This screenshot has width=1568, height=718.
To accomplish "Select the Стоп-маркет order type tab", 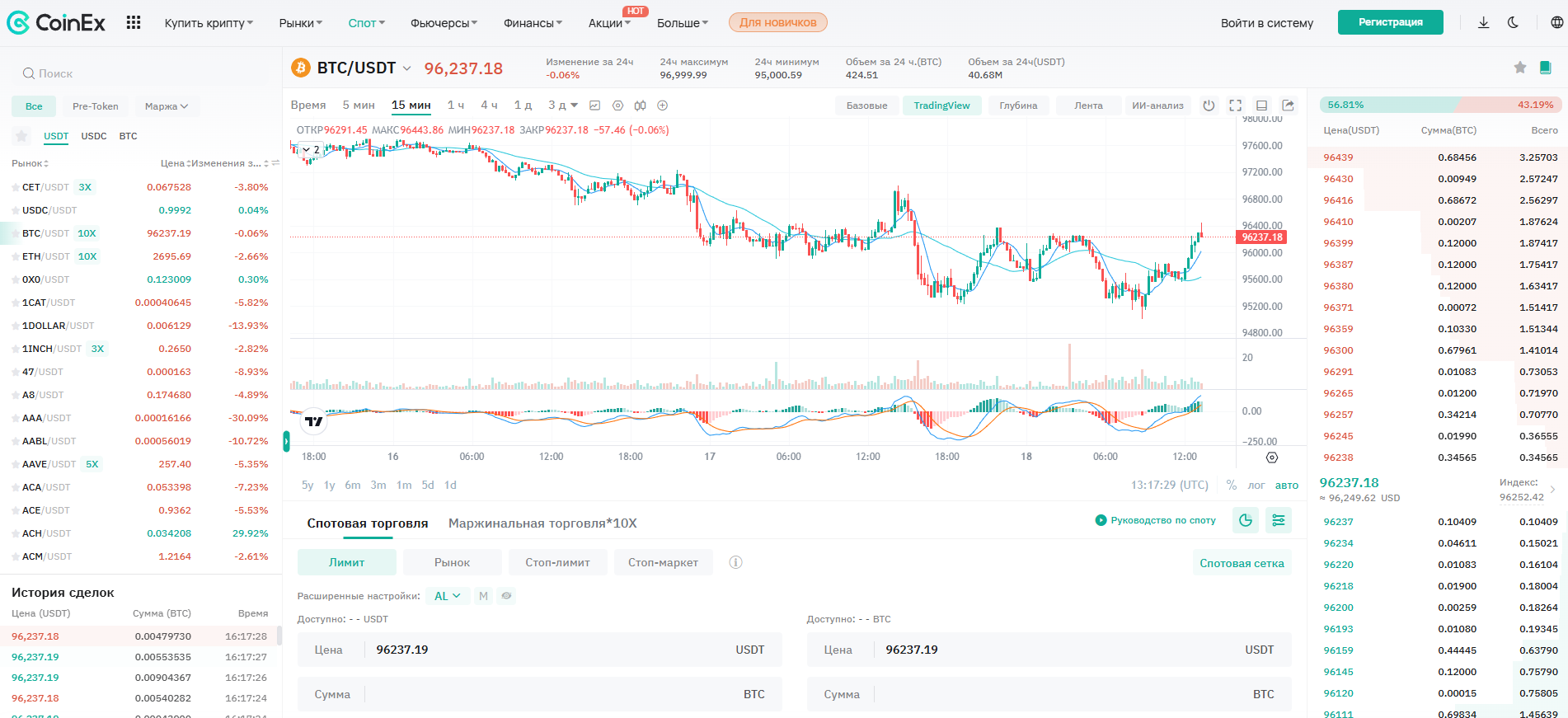I will [664, 562].
